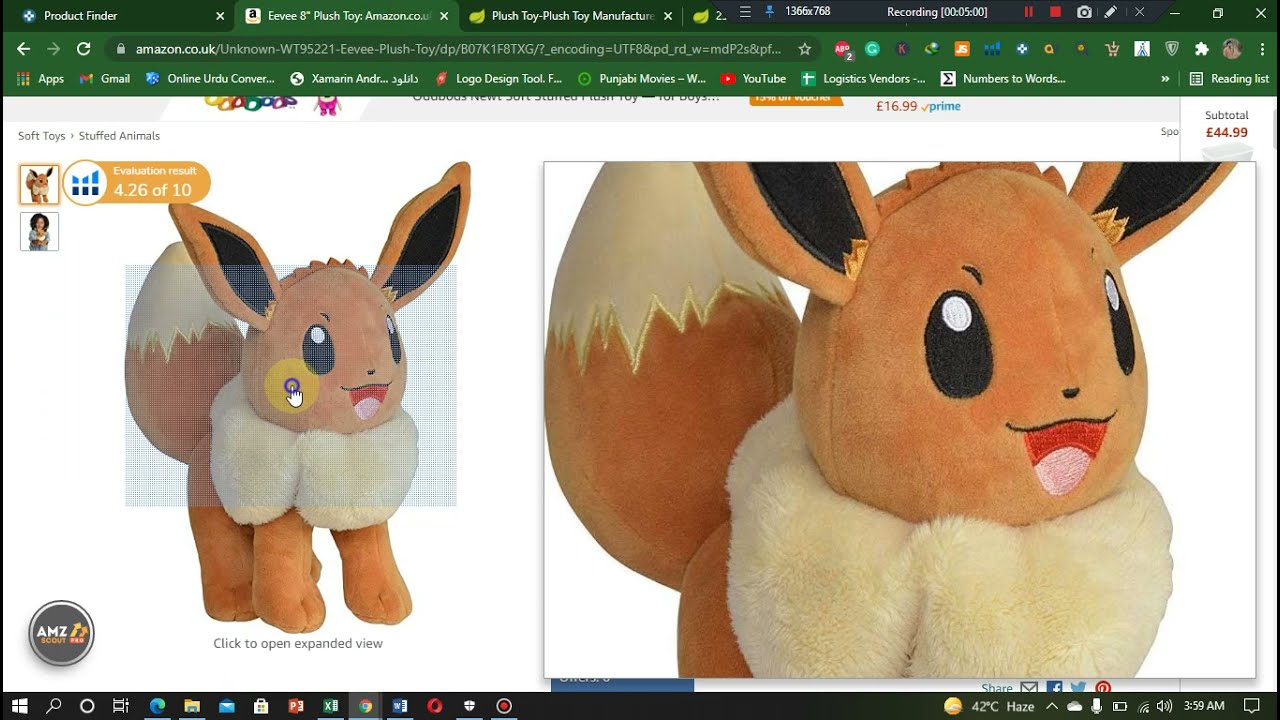
Task: Open the blue bar-chart AMZScout extension icon
Action: click(992, 49)
